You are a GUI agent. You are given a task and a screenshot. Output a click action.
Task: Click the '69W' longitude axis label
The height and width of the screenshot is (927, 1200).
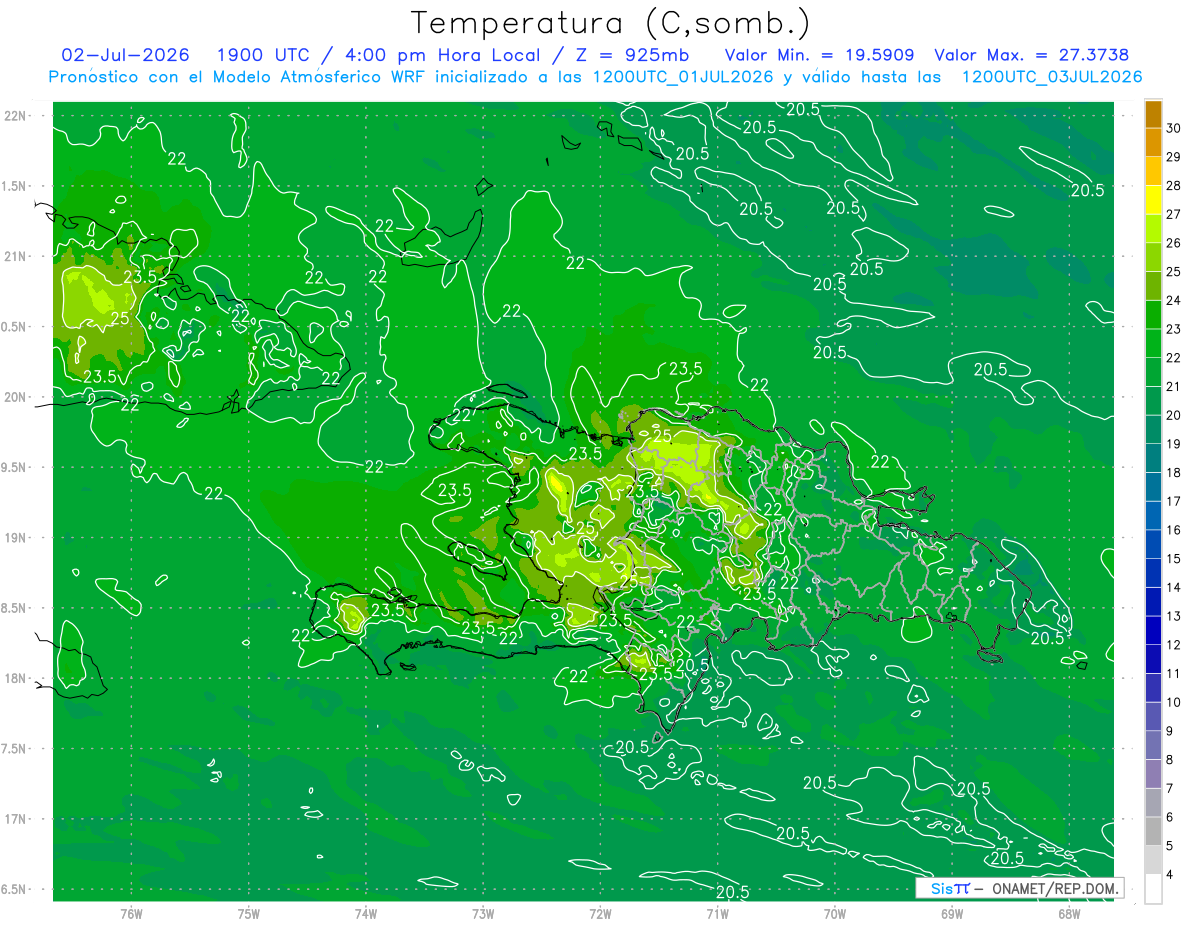pos(951,914)
